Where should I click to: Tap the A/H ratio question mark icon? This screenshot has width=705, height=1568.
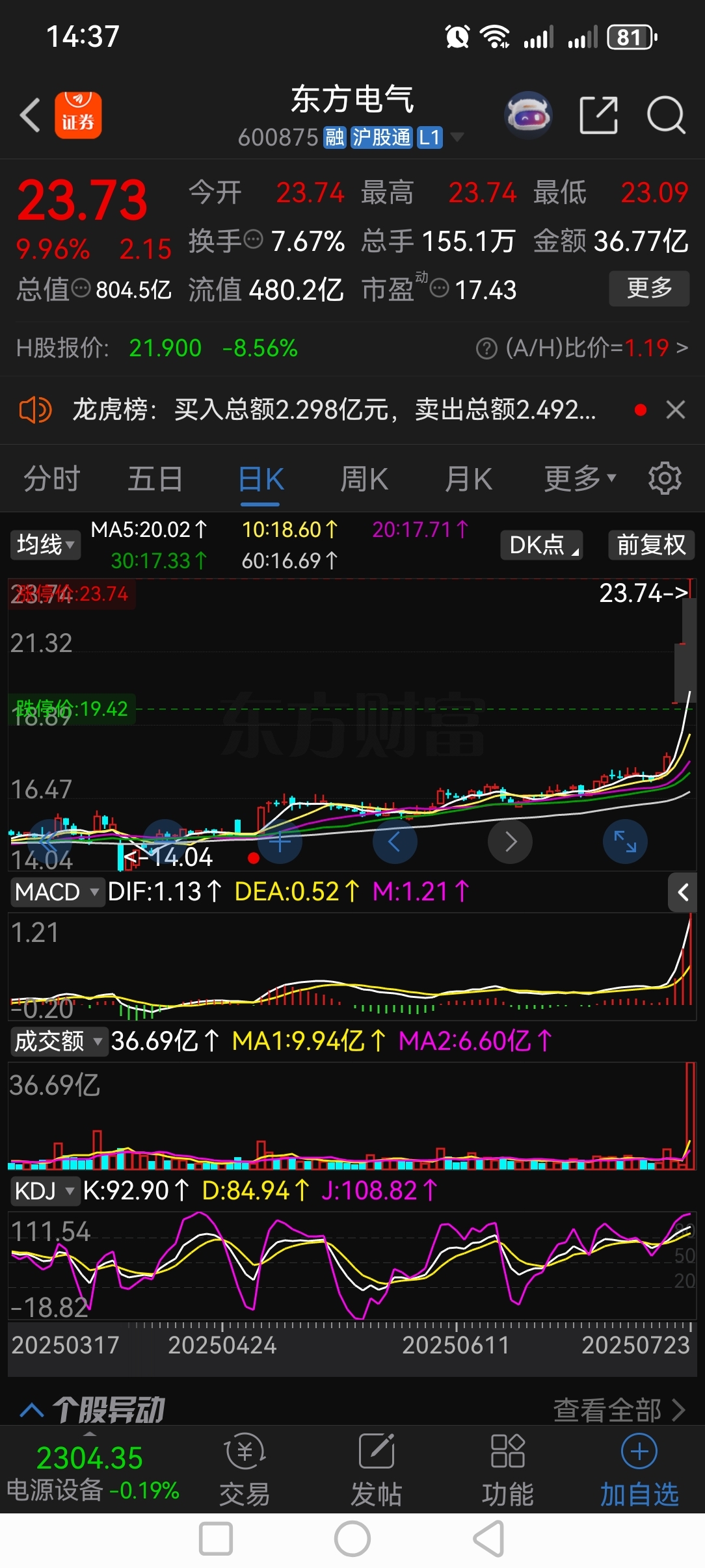[486, 348]
